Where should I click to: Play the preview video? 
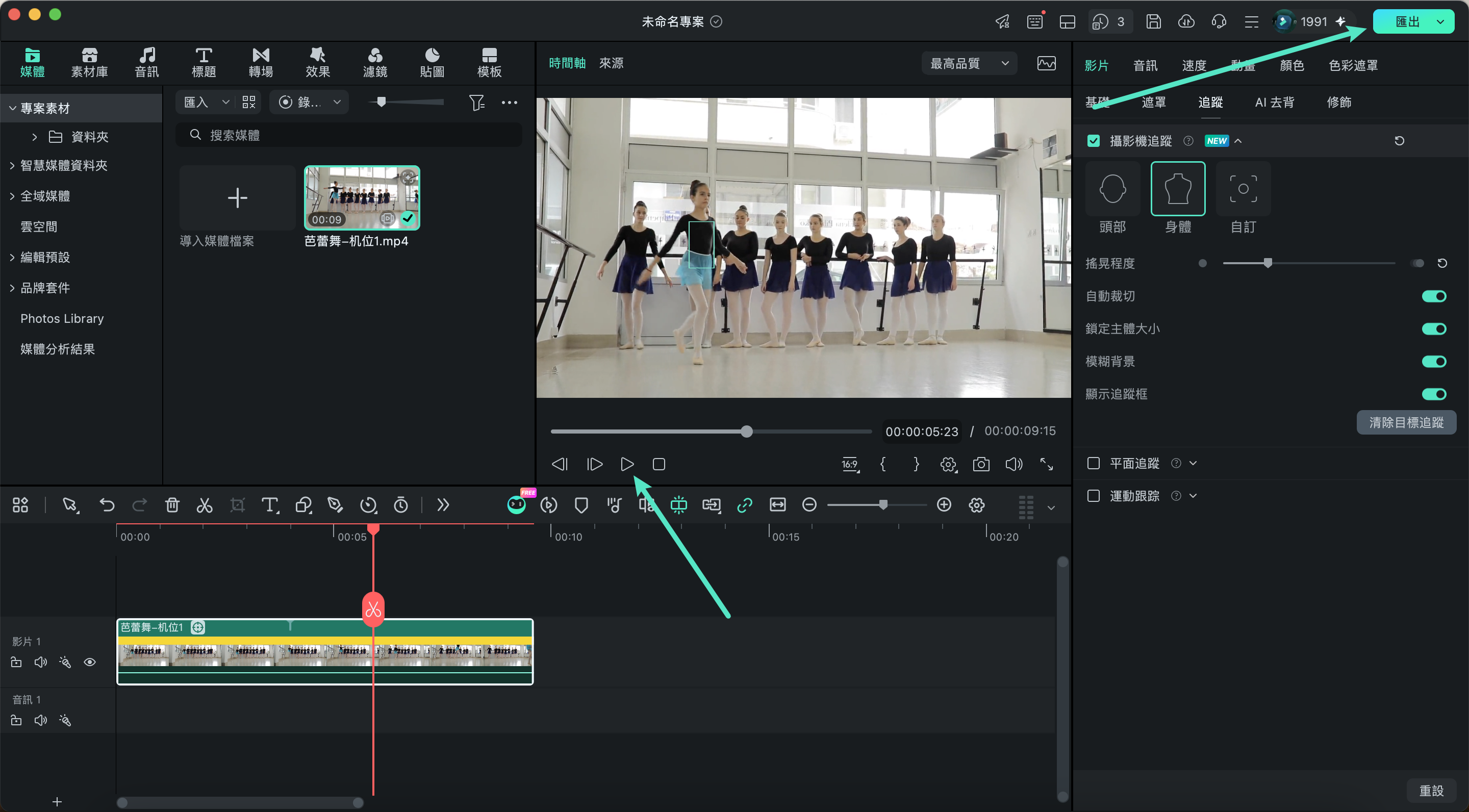(626, 464)
